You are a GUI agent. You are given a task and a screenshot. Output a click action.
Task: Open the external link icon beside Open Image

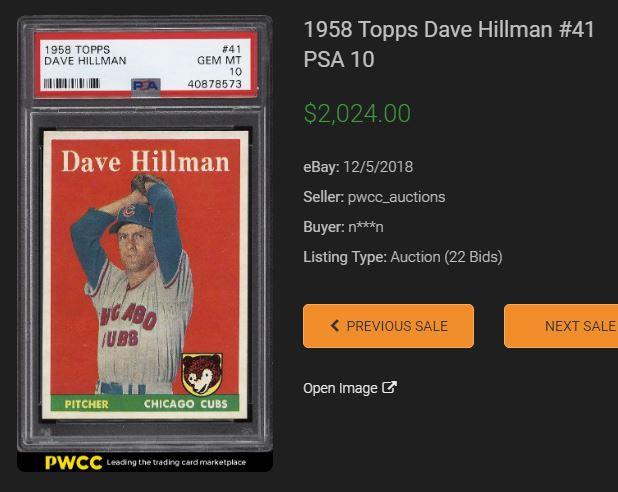click(389, 388)
